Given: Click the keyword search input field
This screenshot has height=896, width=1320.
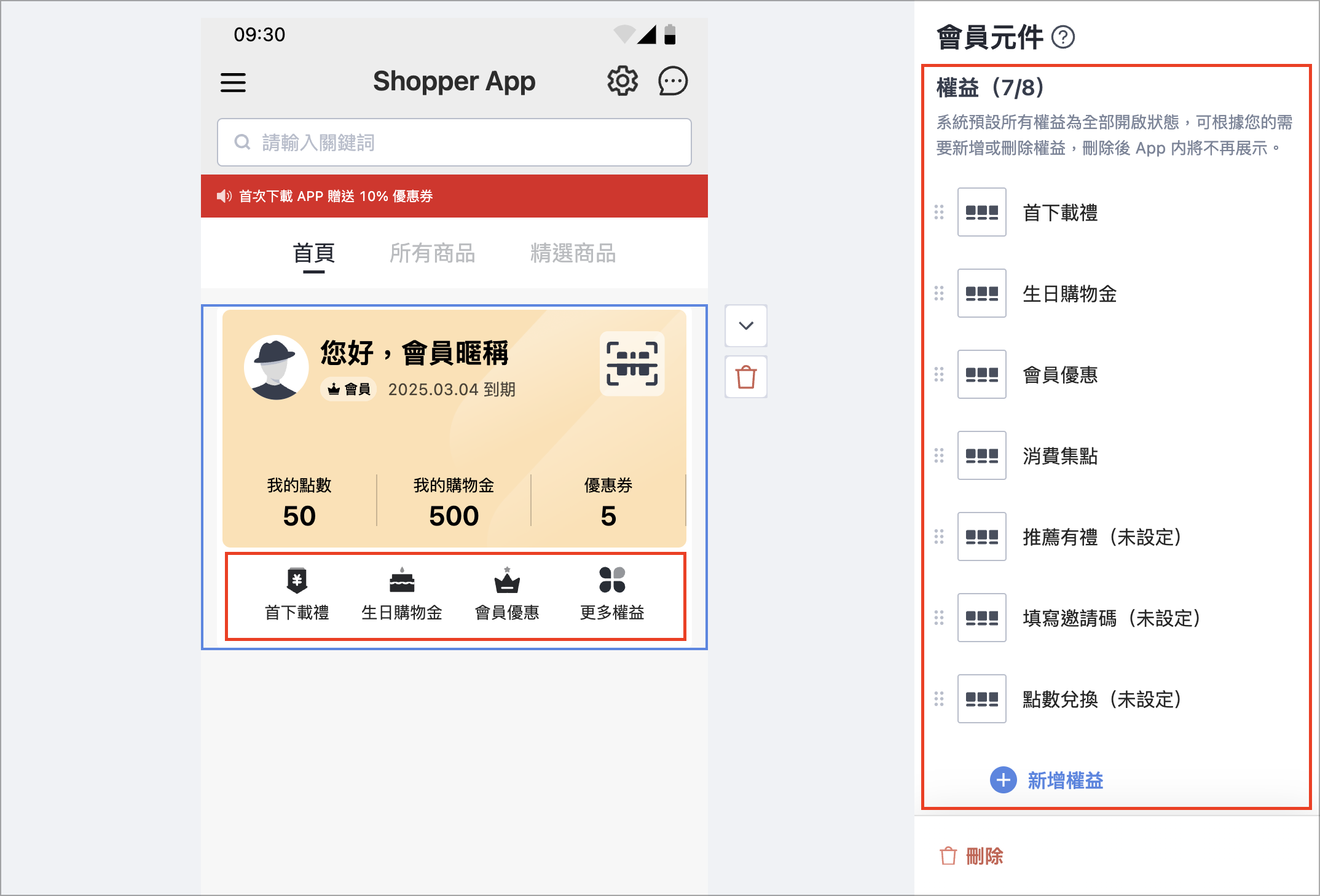Looking at the screenshot, I should 454,143.
